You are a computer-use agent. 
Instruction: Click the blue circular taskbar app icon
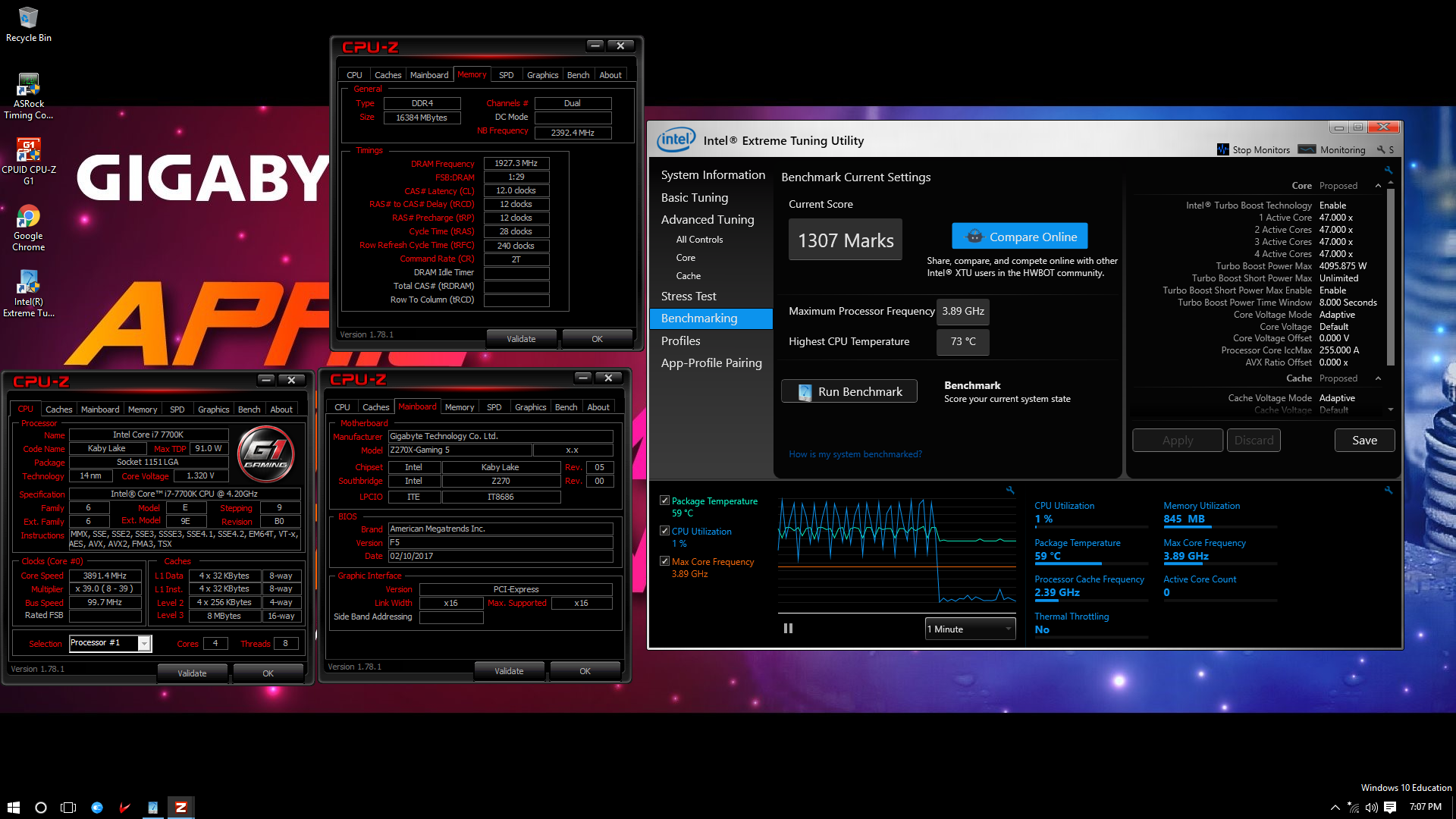[x=97, y=807]
